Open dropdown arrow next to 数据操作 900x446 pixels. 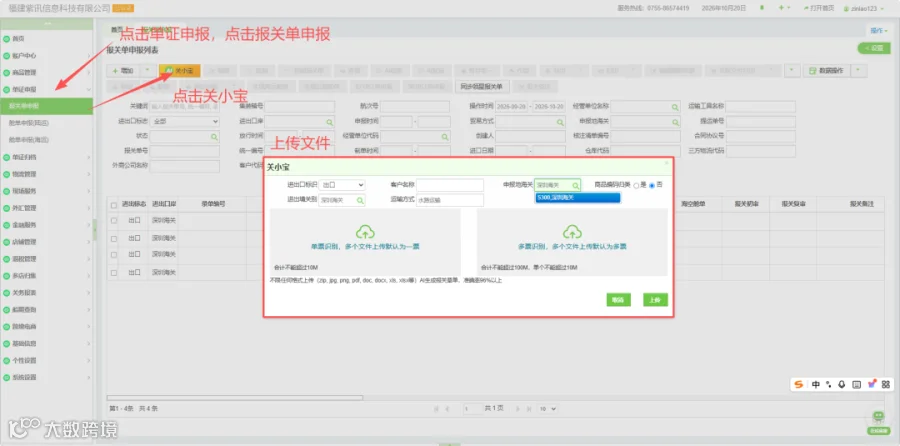[x=858, y=71]
